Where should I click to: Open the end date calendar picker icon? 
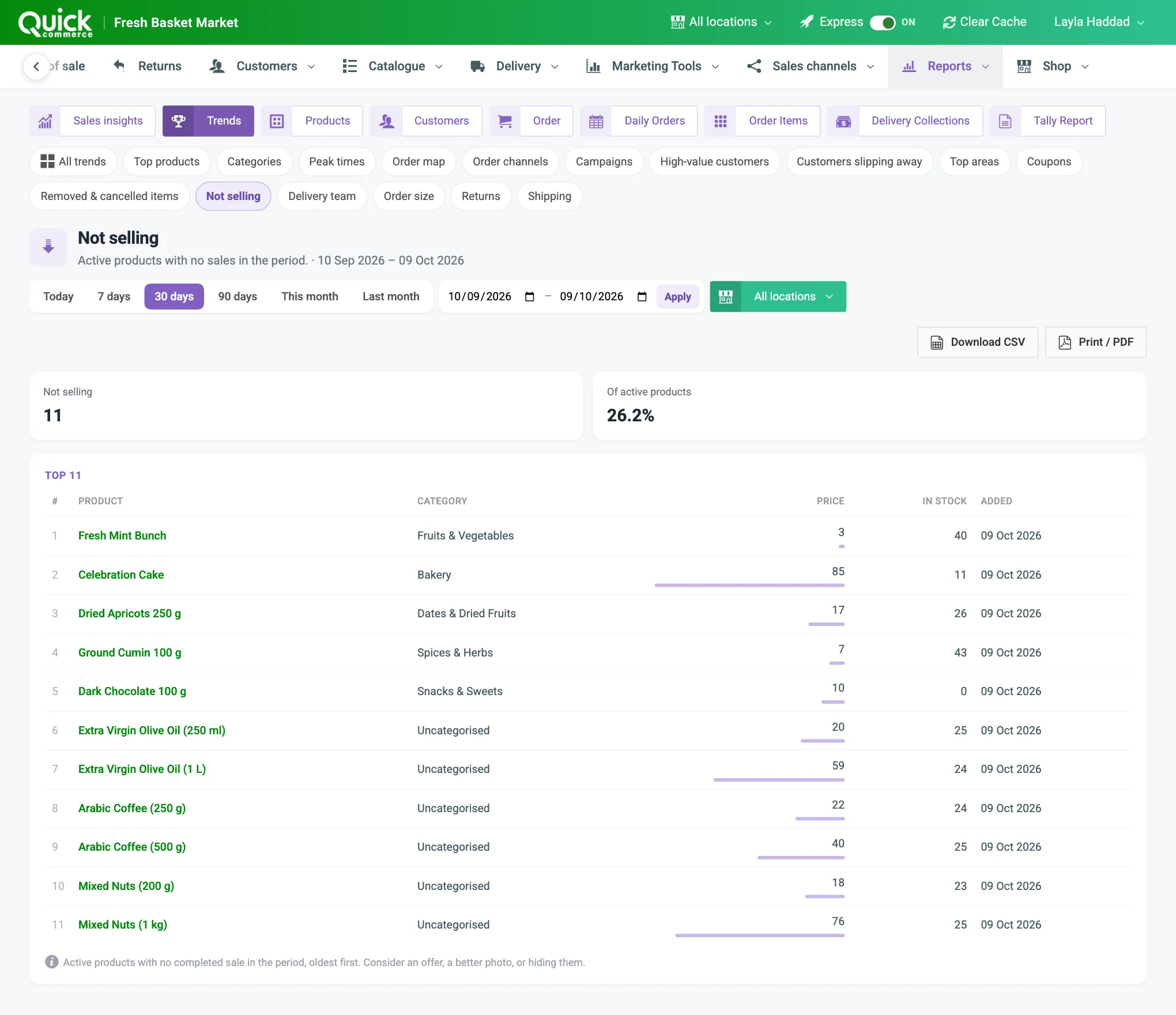click(642, 297)
